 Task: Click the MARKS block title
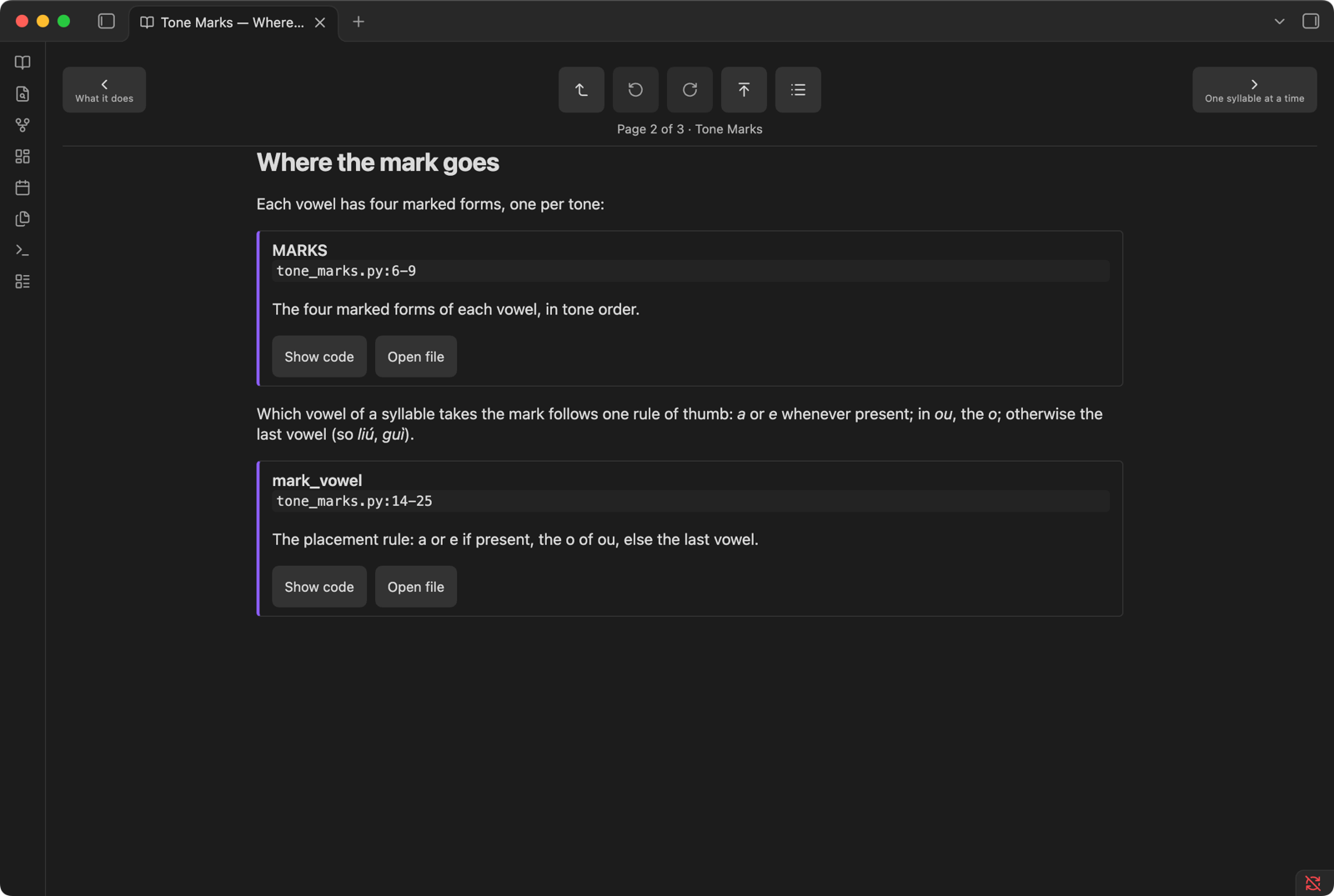(299, 250)
